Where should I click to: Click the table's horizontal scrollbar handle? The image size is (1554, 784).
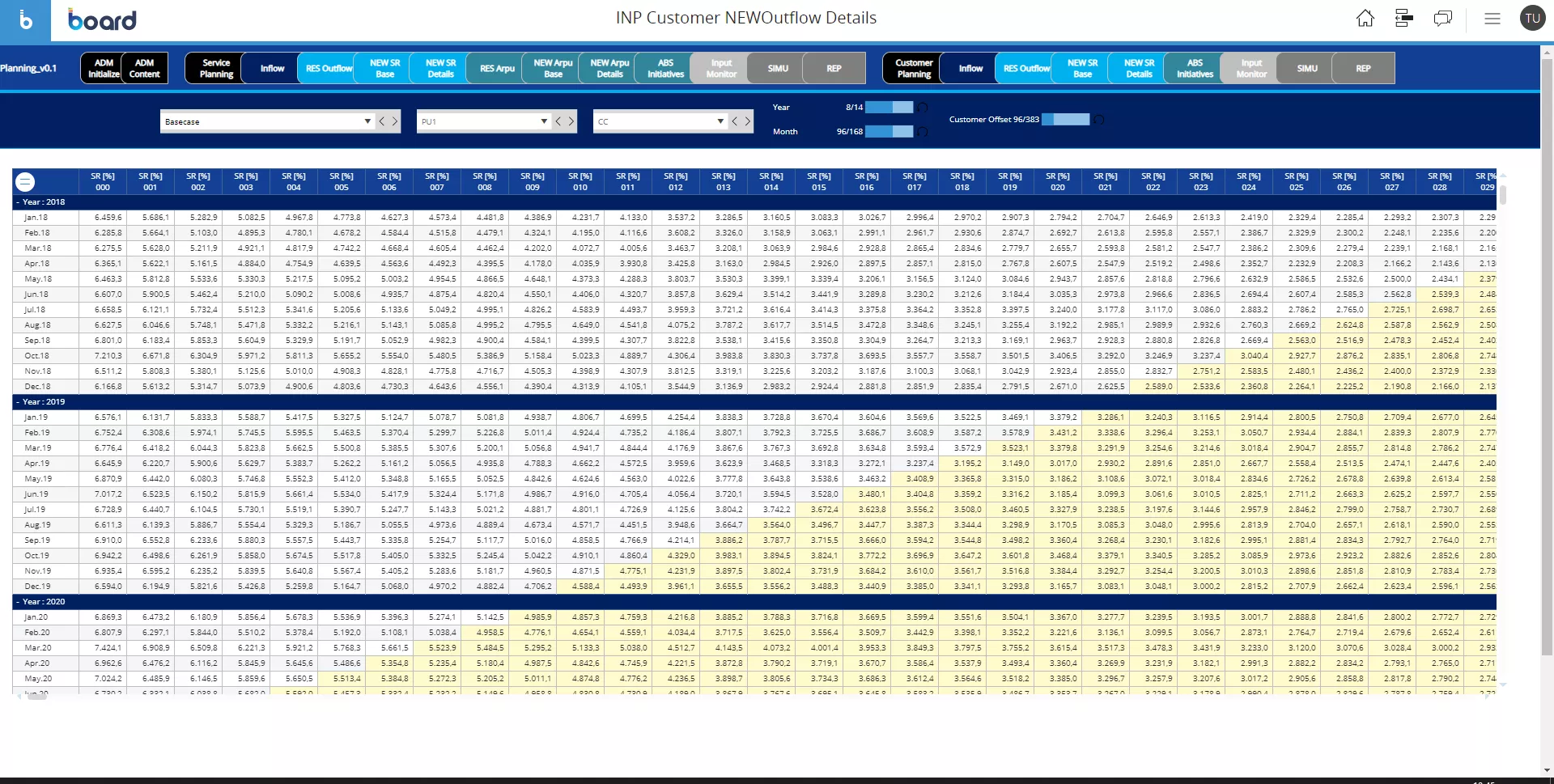36,695
